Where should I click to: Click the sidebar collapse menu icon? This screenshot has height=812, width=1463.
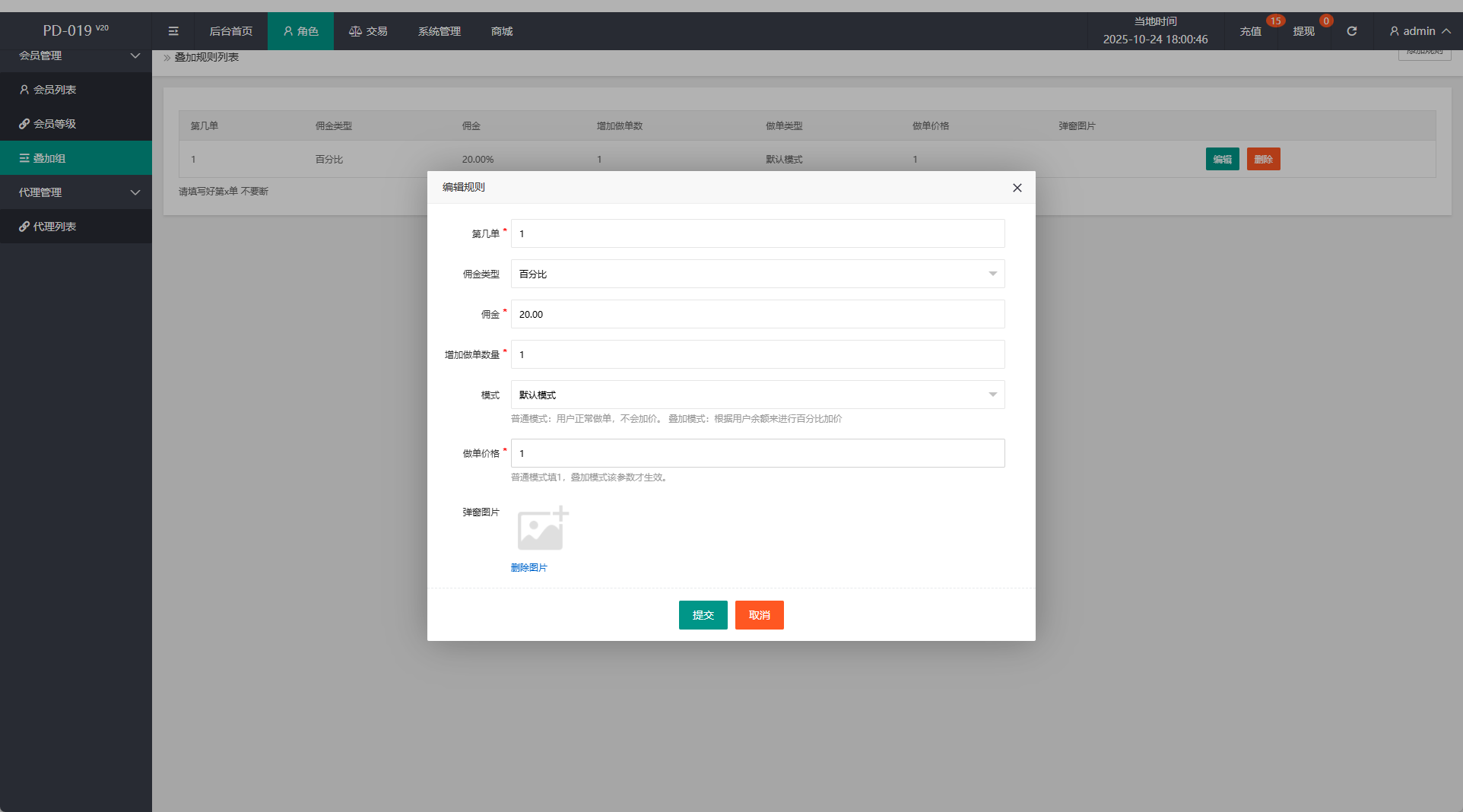click(173, 31)
